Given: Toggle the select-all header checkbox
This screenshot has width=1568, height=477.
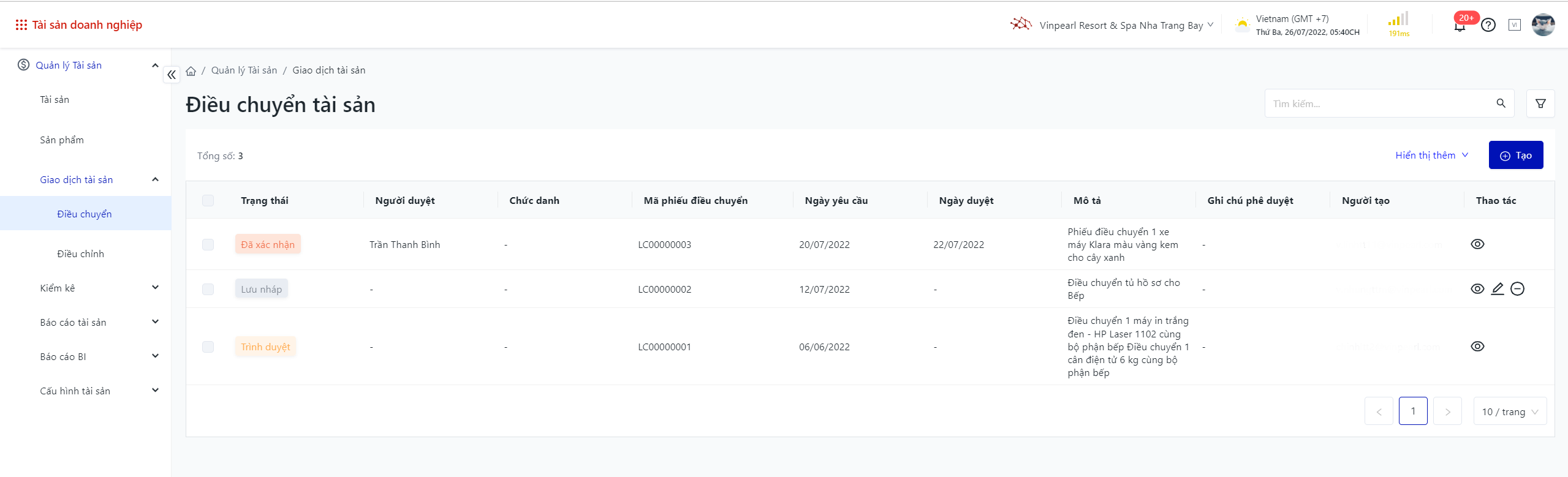Looking at the screenshot, I should [x=208, y=201].
